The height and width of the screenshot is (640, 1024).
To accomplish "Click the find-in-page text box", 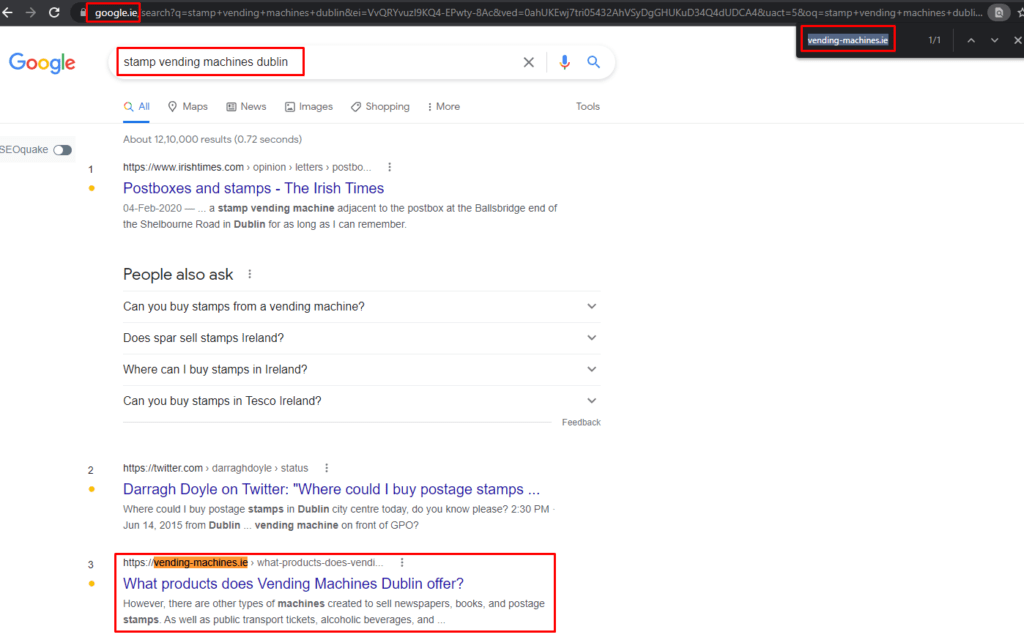I will click(x=848, y=40).
